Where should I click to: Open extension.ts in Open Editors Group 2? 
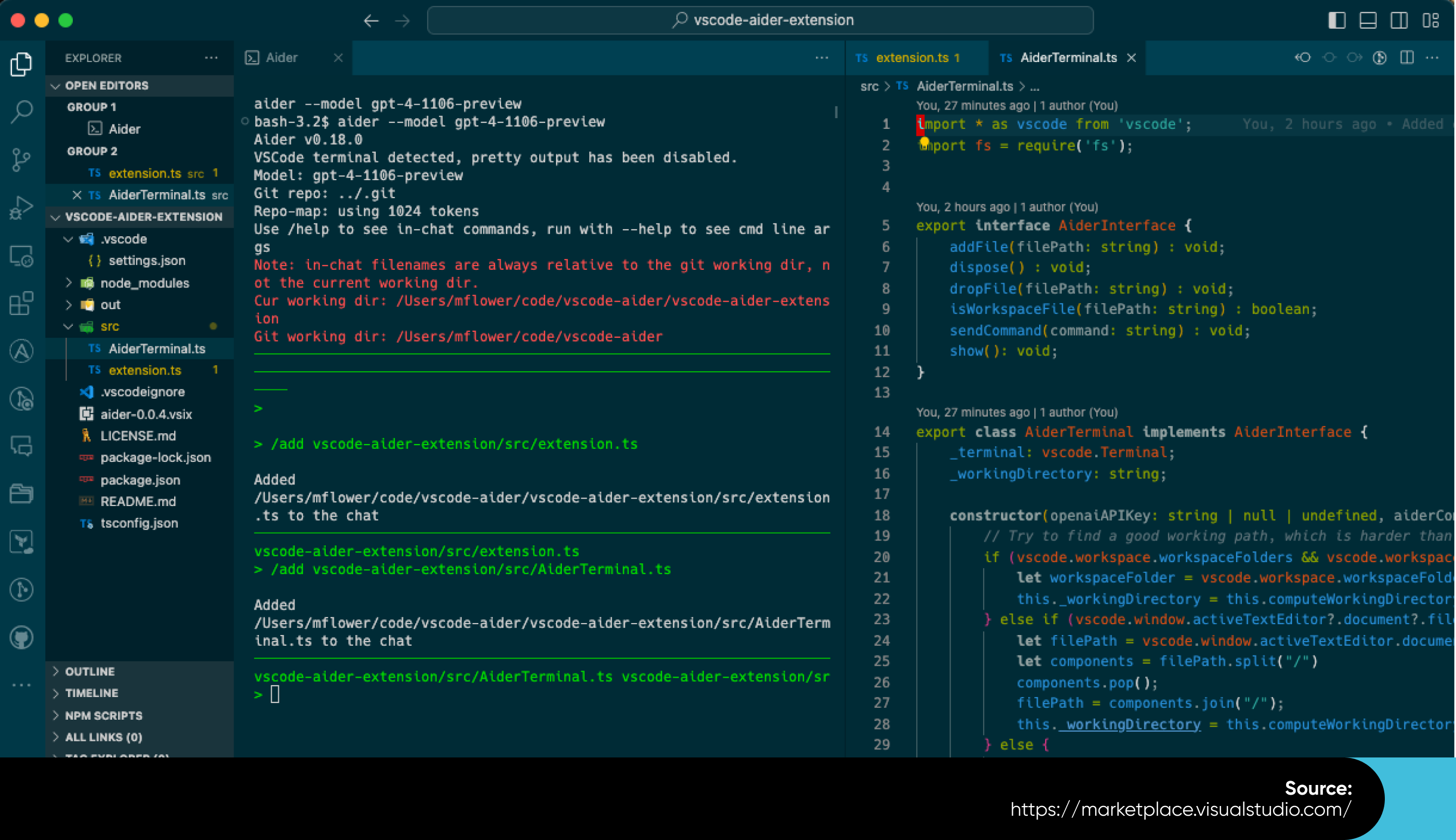(140, 173)
